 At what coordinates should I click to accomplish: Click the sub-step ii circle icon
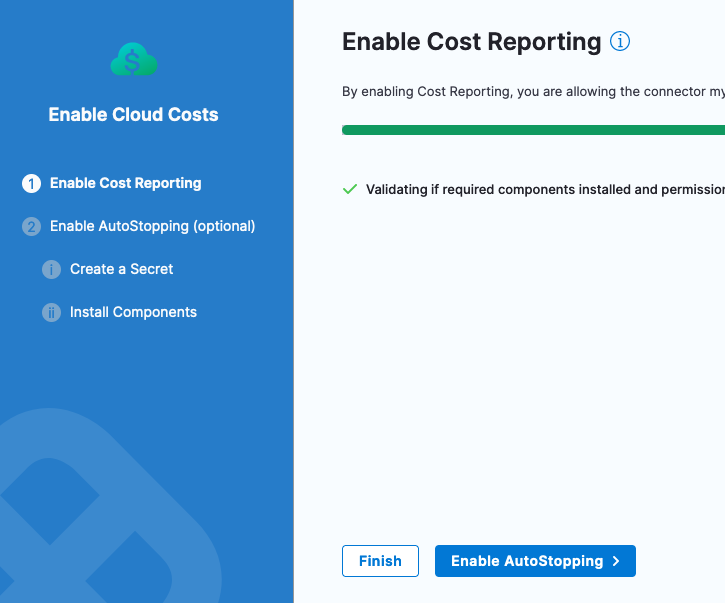point(51,313)
